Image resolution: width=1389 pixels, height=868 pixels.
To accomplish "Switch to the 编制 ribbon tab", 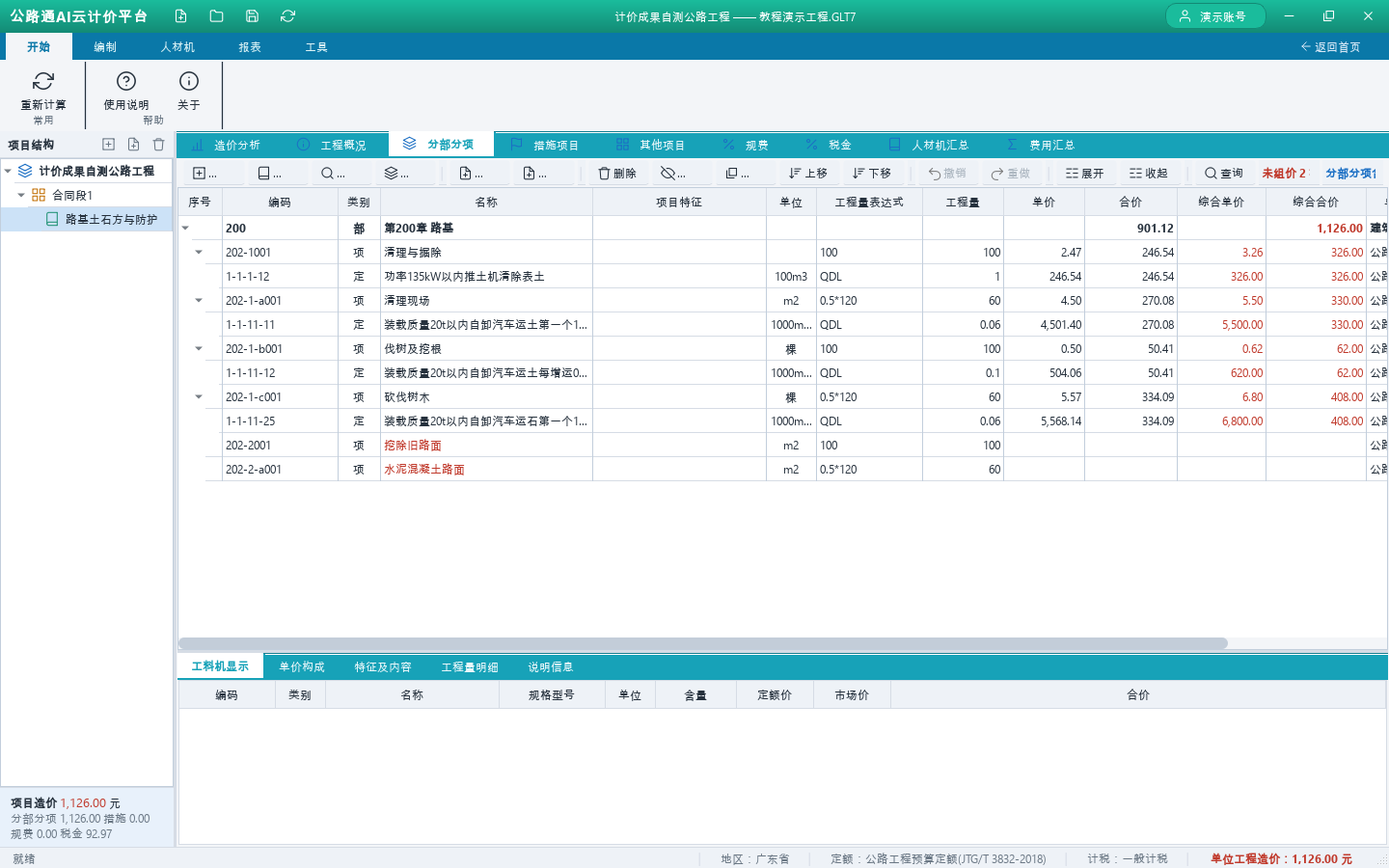I will tap(105, 47).
